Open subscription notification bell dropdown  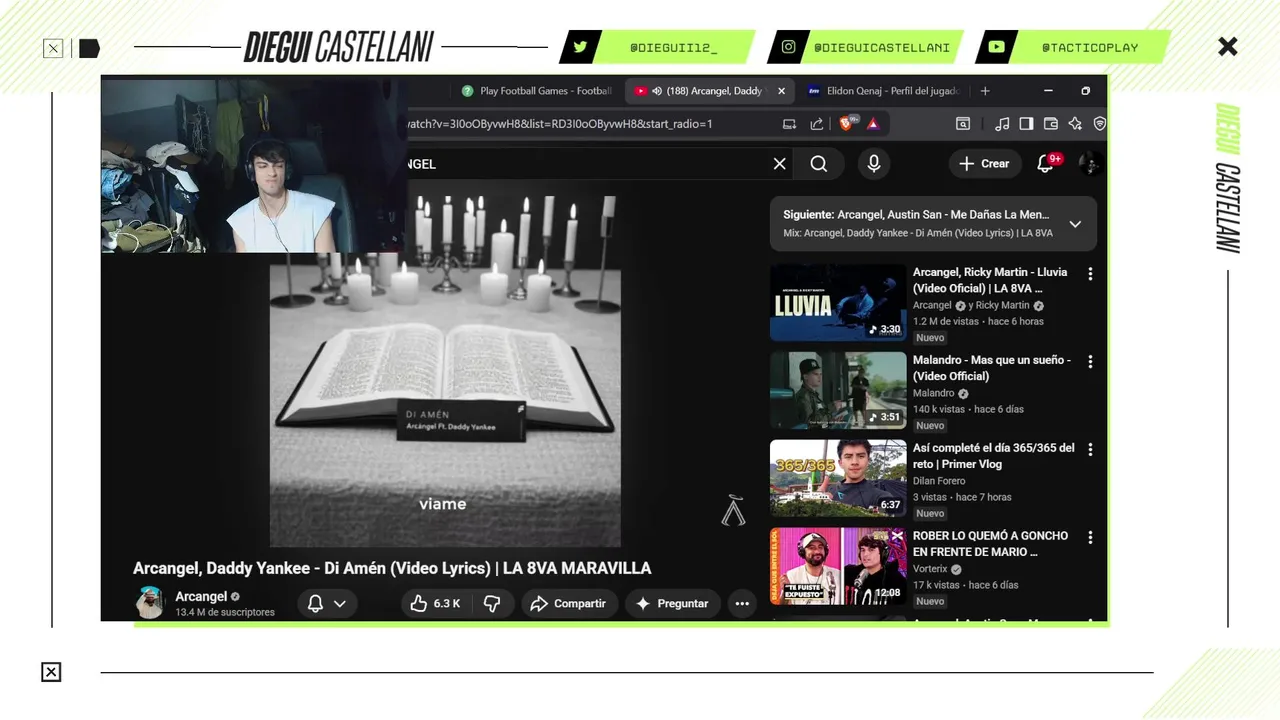point(327,604)
